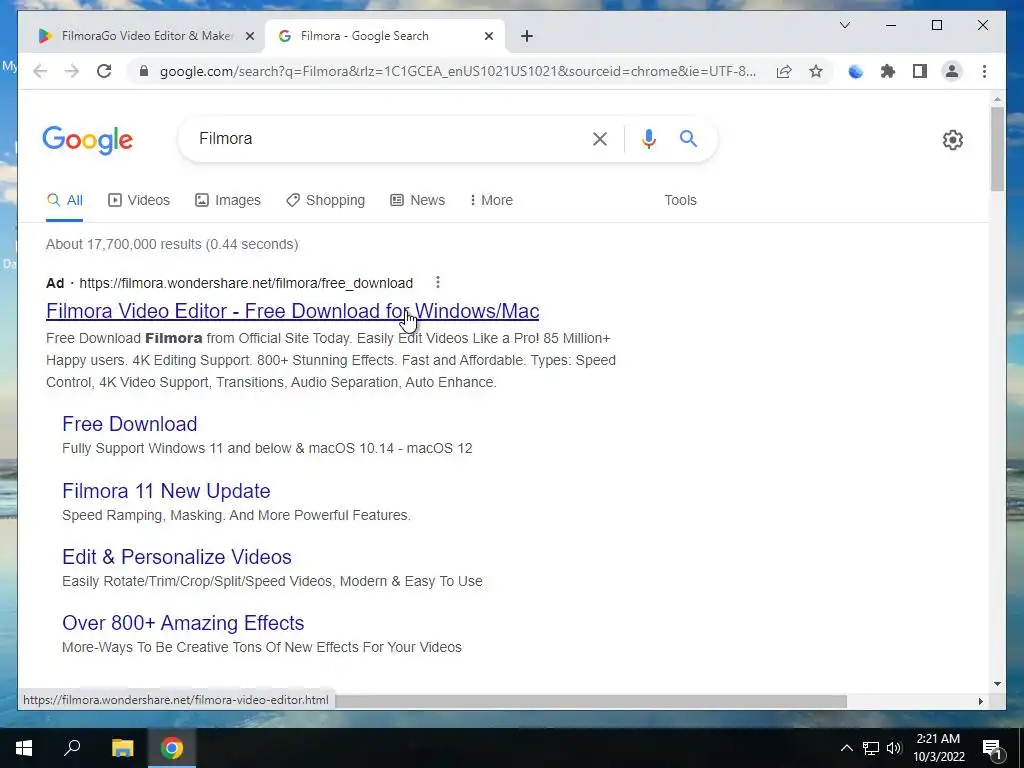The width and height of the screenshot is (1024, 768).
Task: Open the Free Download sitelink
Action: [x=129, y=424]
